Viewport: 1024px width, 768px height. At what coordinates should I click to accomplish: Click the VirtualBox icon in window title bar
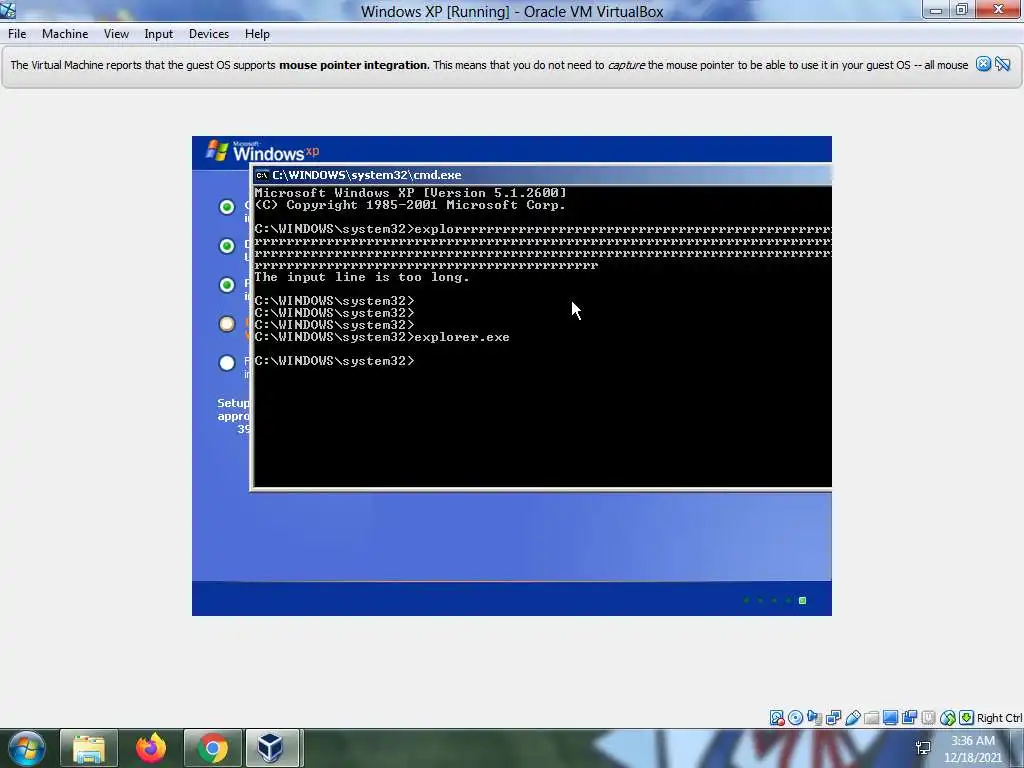8,10
